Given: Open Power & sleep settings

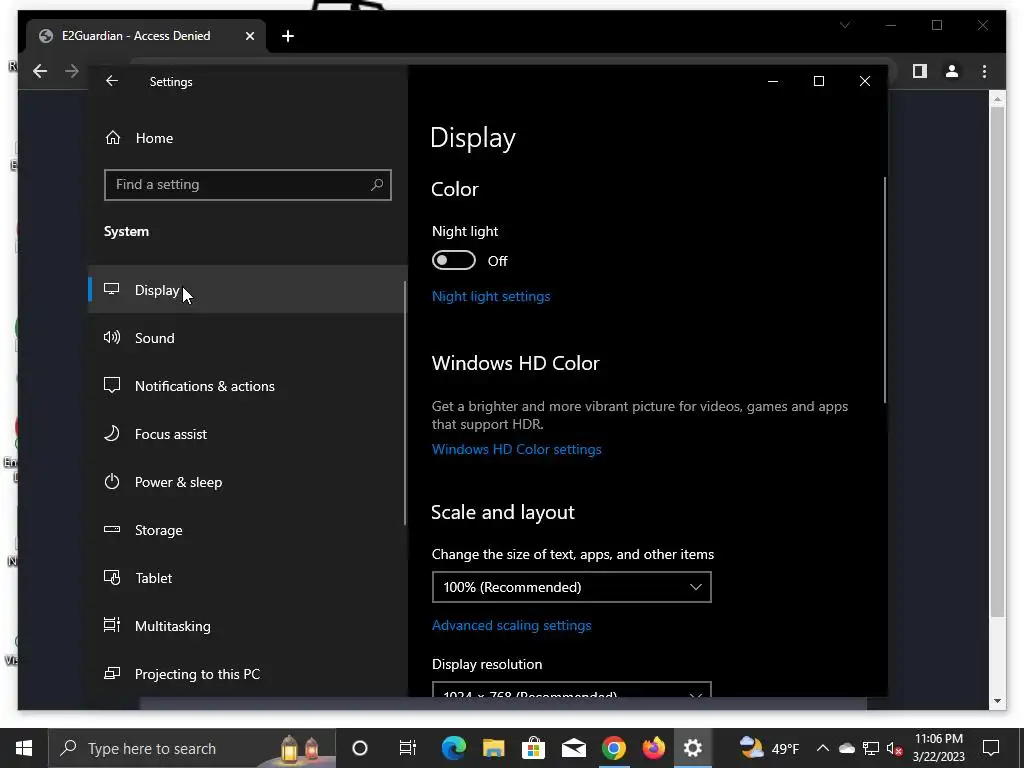Looking at the screenshot, I should coord(247,482).
